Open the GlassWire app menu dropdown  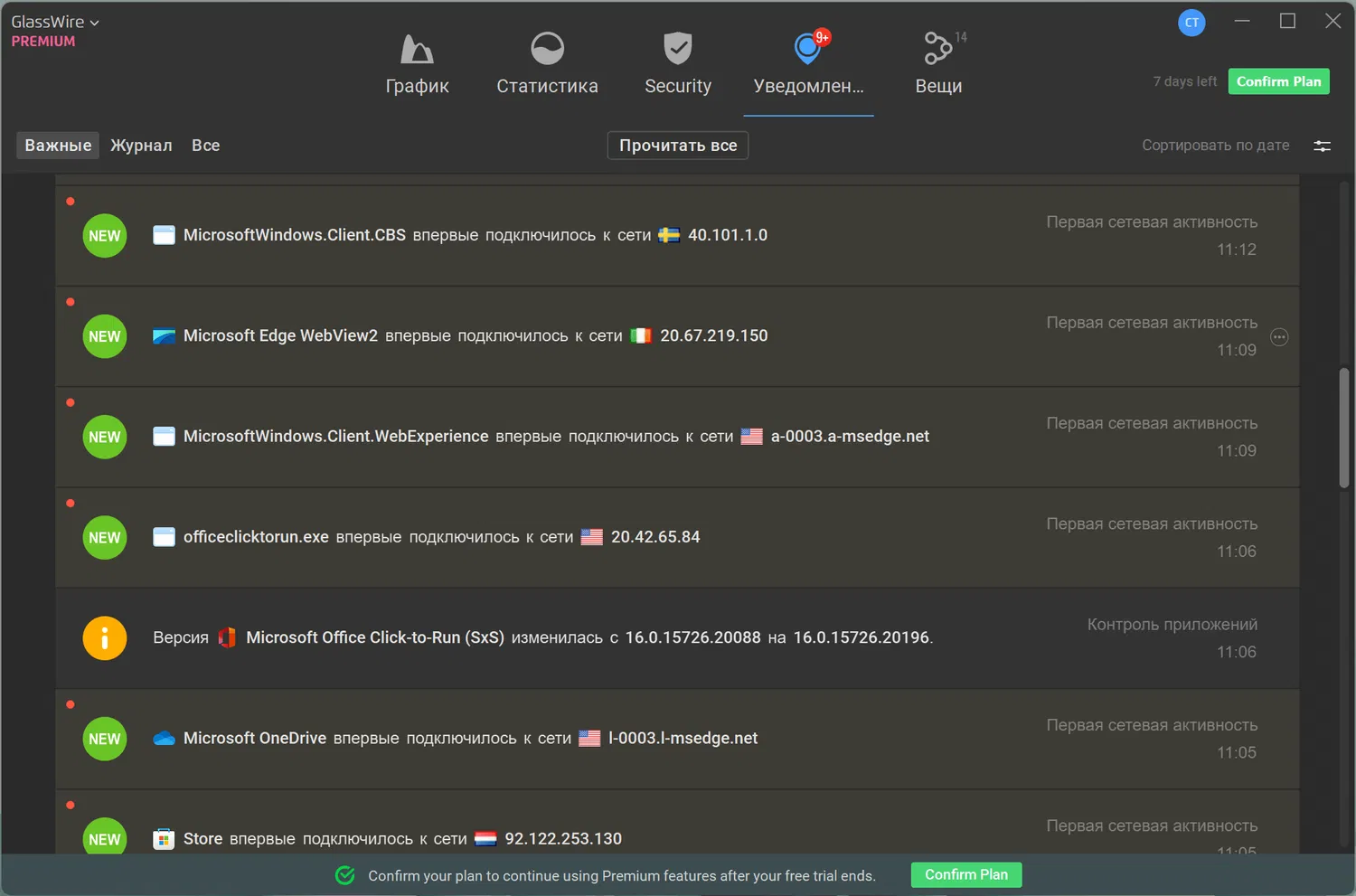[x=55, y=22]
